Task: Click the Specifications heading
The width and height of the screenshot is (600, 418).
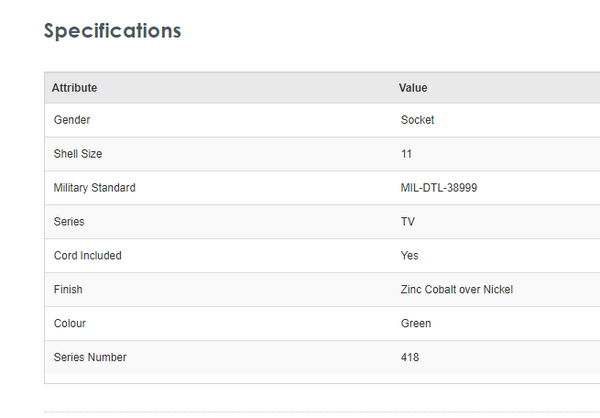Action: (x=113, y=31)
